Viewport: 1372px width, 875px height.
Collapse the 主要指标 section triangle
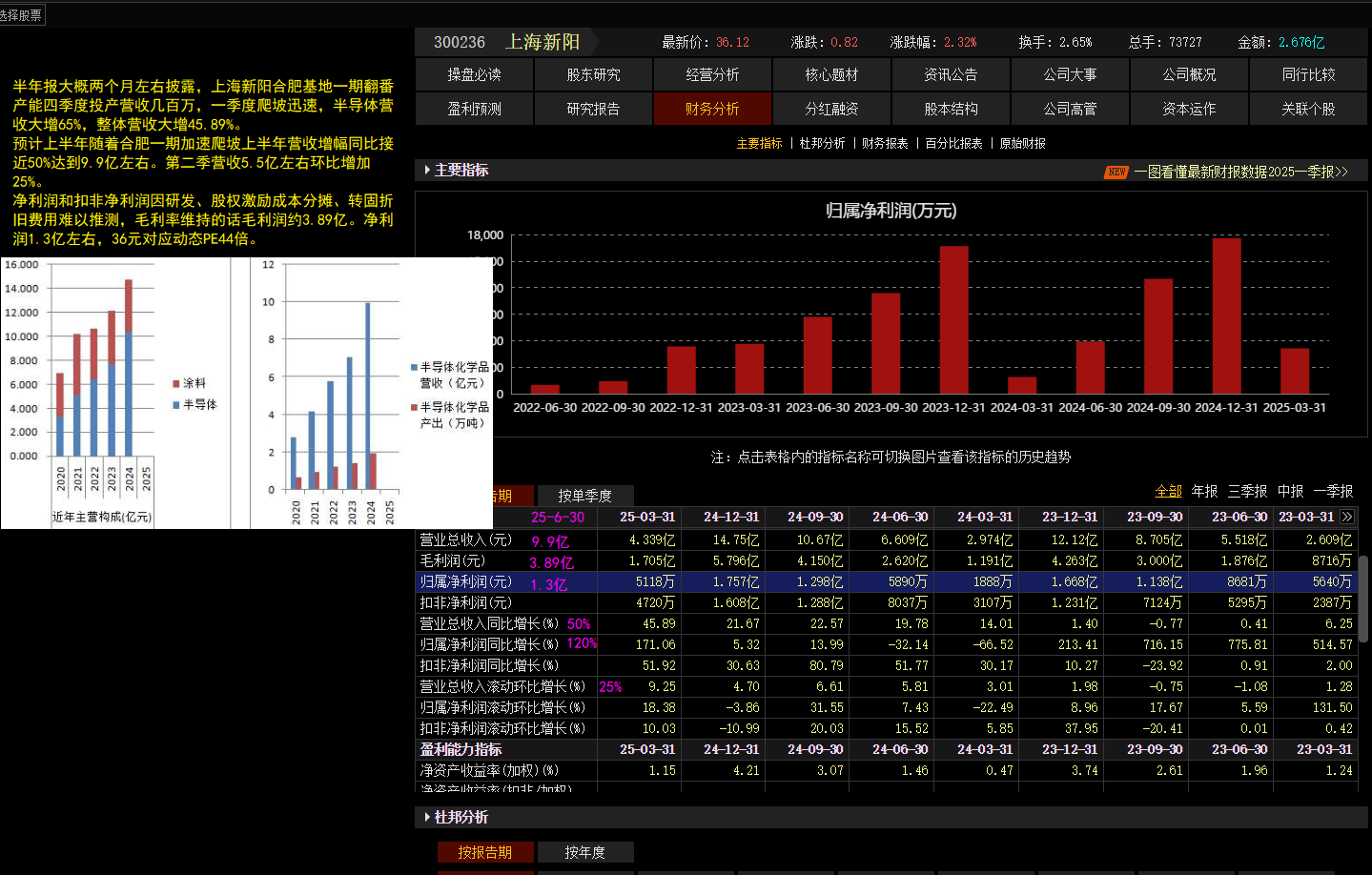(x=427, y=170)
